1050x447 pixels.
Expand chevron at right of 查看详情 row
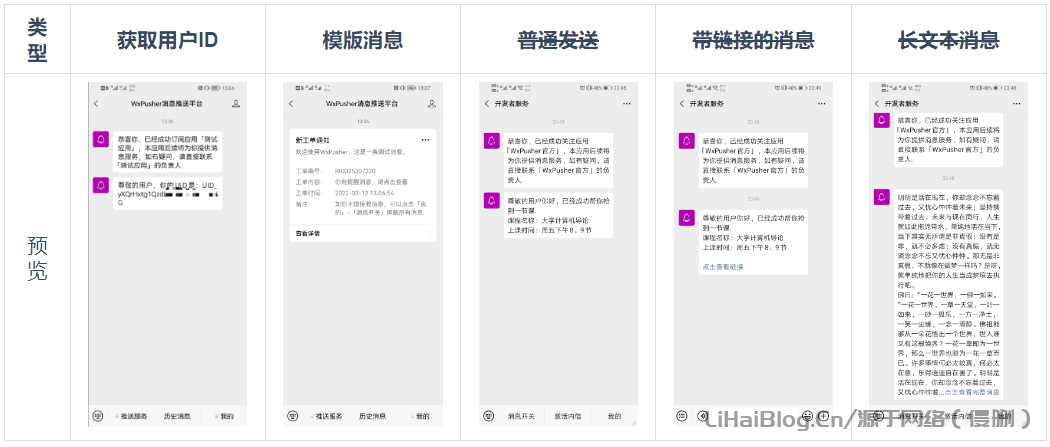[429, 234]
